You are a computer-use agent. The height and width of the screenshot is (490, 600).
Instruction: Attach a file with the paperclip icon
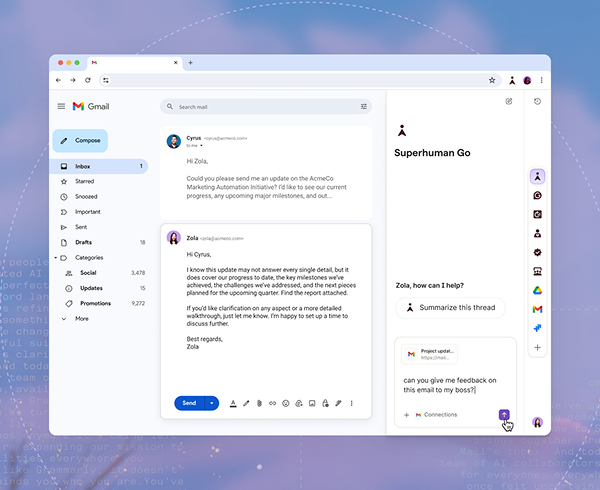(259, 403)
